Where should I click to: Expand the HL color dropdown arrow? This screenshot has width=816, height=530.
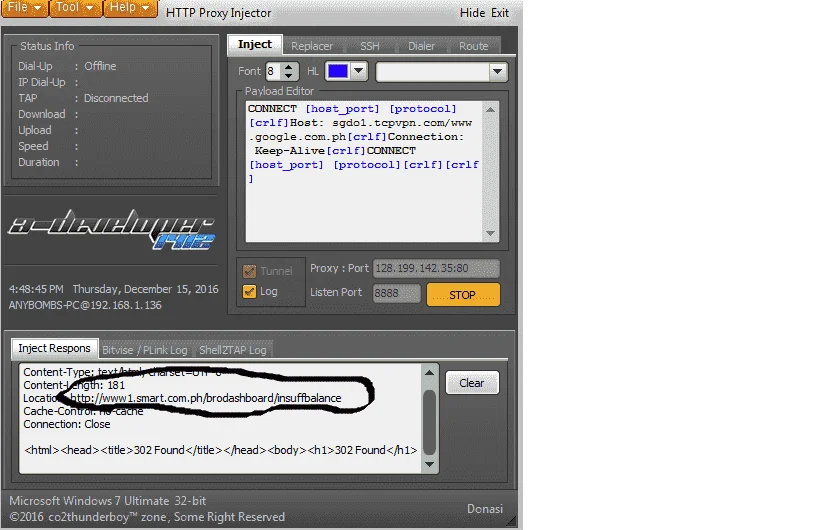pos(359,71)
